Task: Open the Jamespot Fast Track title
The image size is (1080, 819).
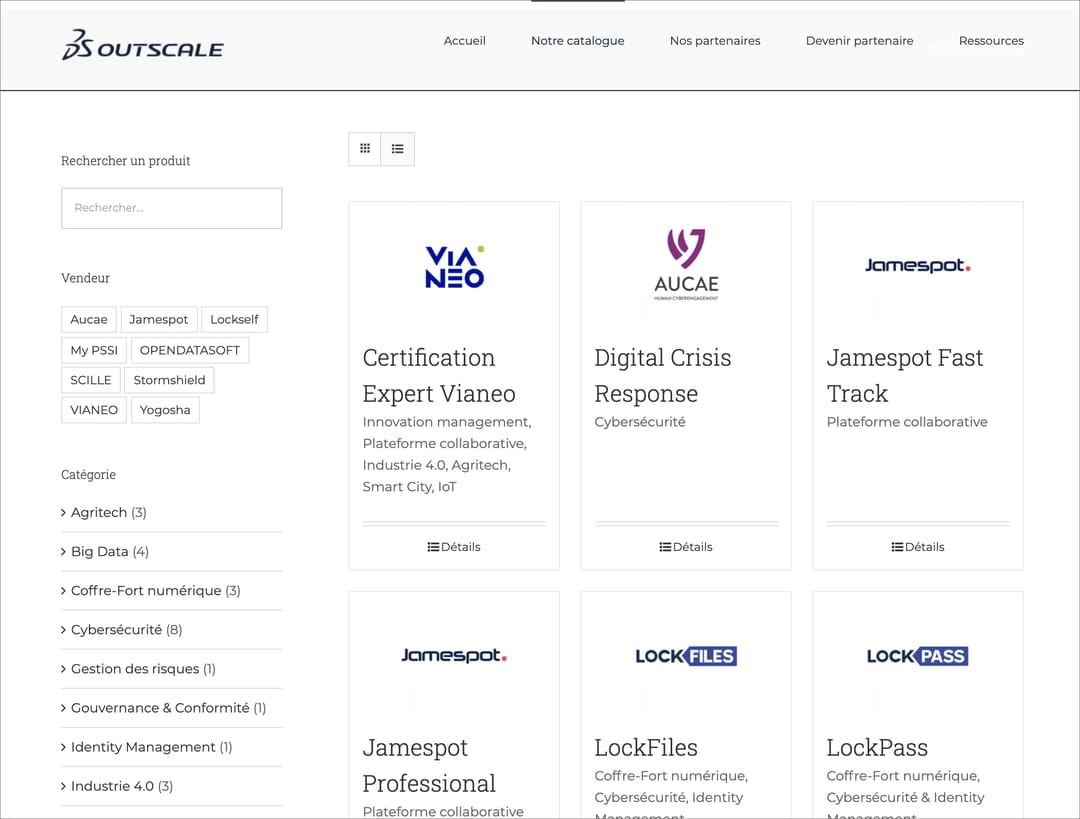Action: [905, 375]
